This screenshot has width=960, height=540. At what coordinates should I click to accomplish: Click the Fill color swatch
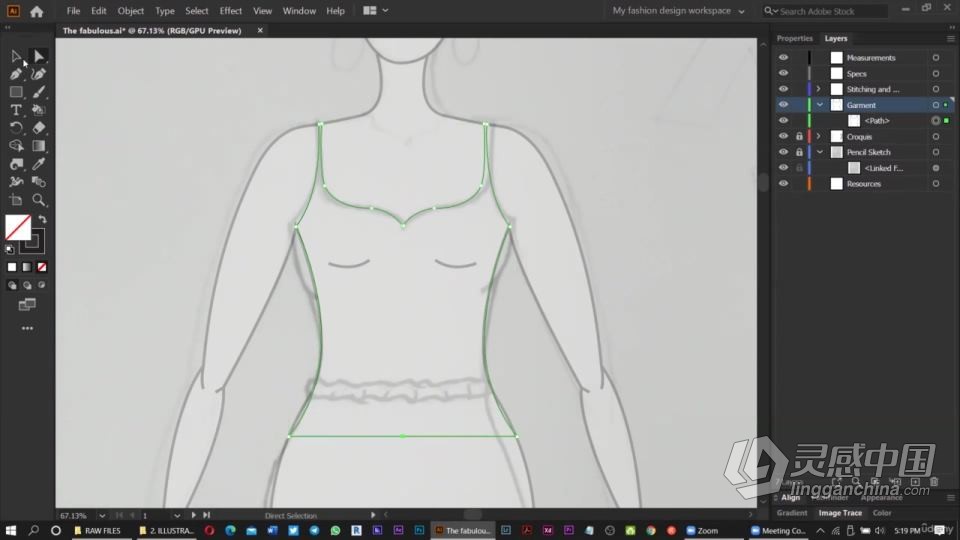tap(17, 228)
